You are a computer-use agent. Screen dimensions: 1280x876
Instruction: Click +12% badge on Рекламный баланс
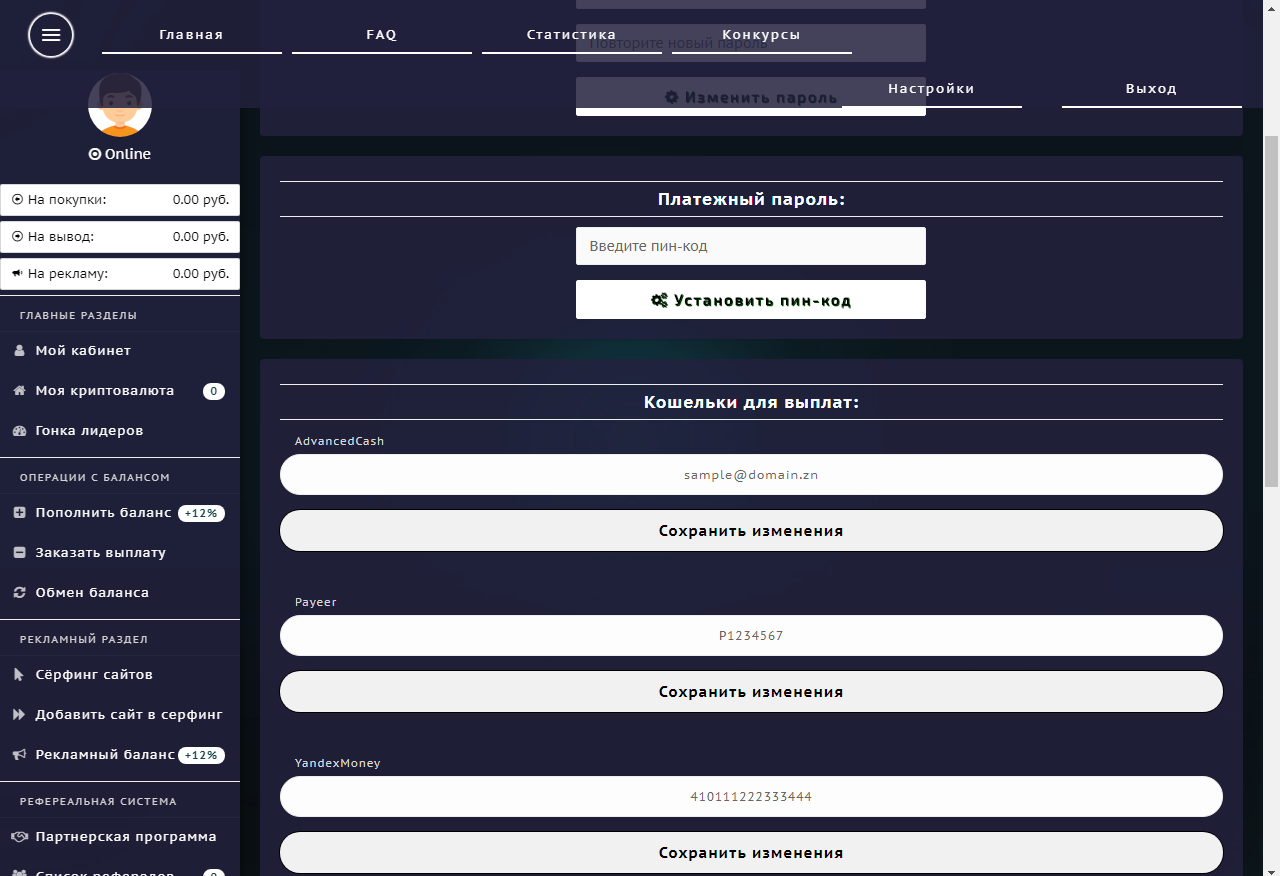coord(201,755)
